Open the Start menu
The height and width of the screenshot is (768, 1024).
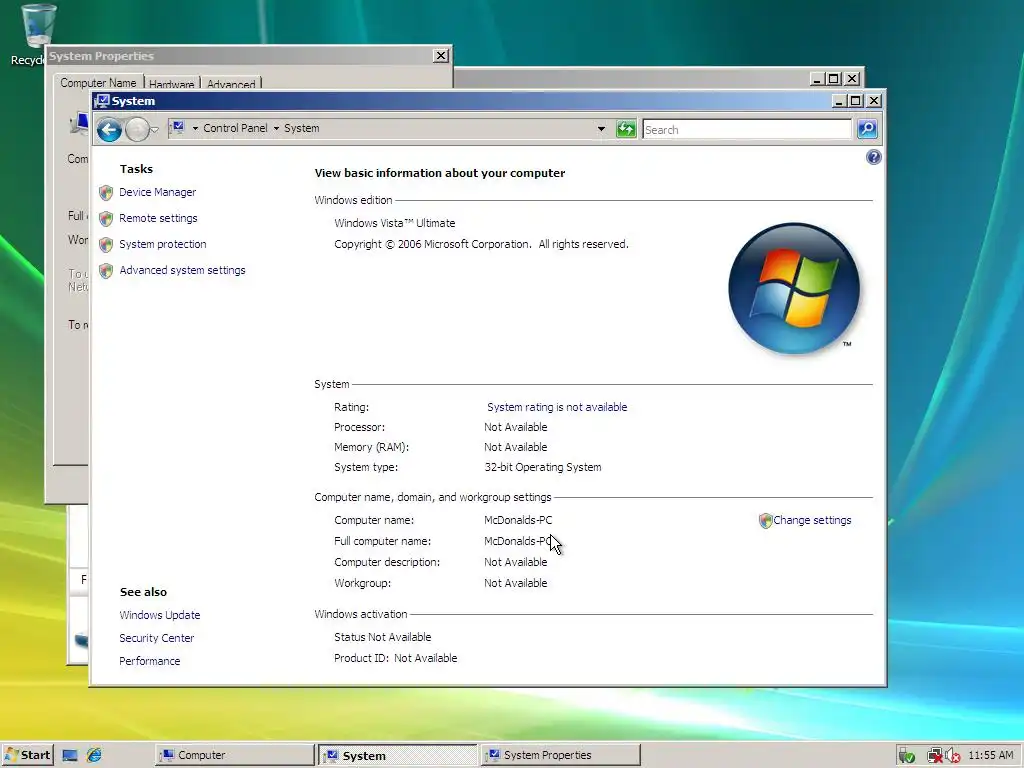coord(27,755)
